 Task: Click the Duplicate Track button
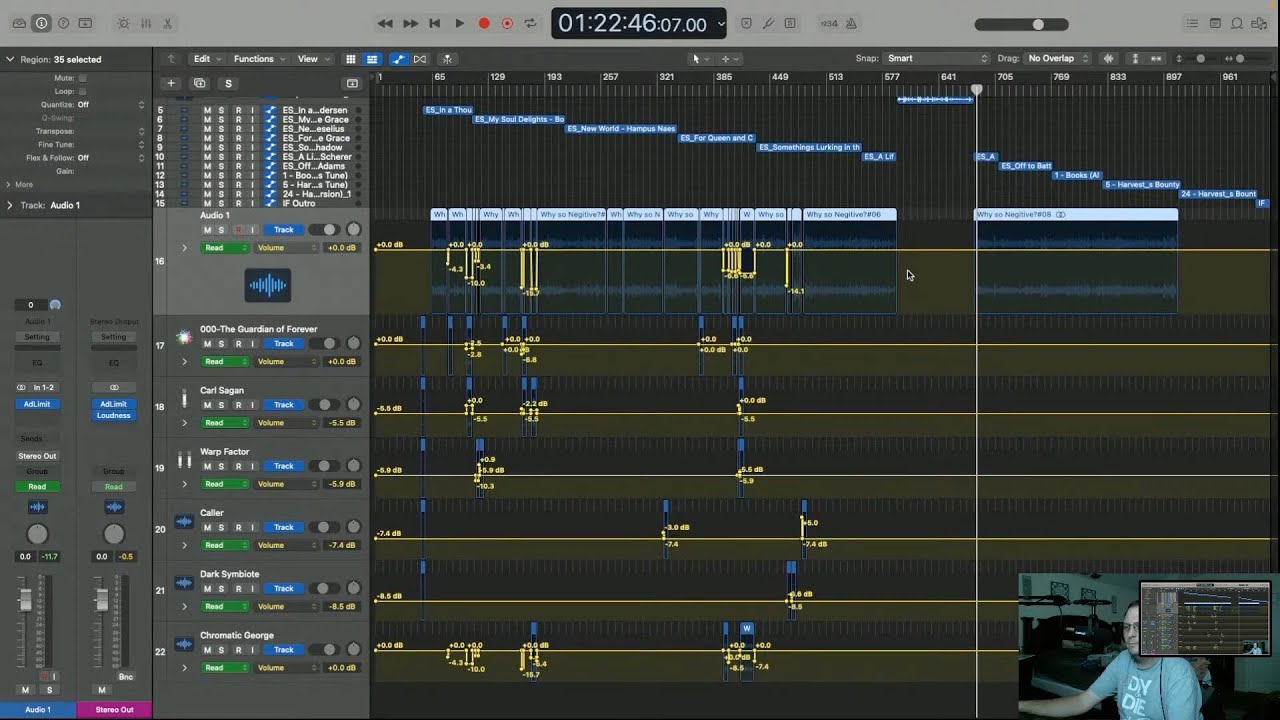pyautogui.click(x=199, y=84)
